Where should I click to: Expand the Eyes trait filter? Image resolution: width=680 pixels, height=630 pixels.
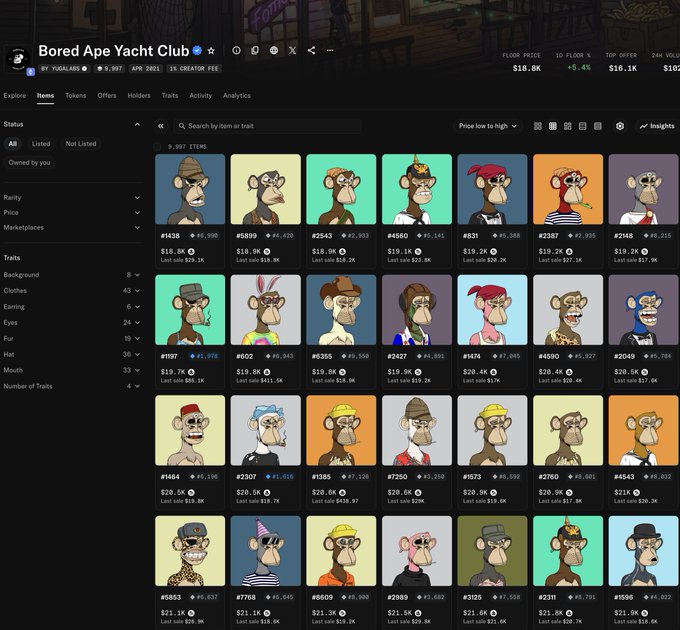(x=72, y=323)
